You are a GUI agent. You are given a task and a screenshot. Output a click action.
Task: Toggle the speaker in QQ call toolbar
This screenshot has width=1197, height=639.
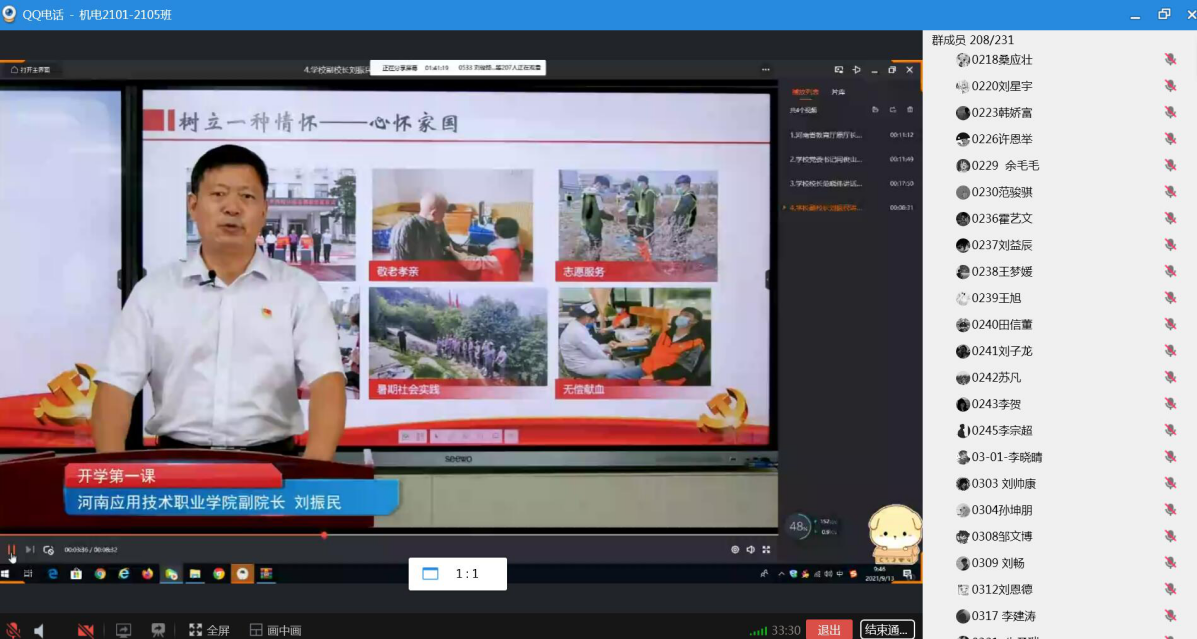[x=39, y=630]
